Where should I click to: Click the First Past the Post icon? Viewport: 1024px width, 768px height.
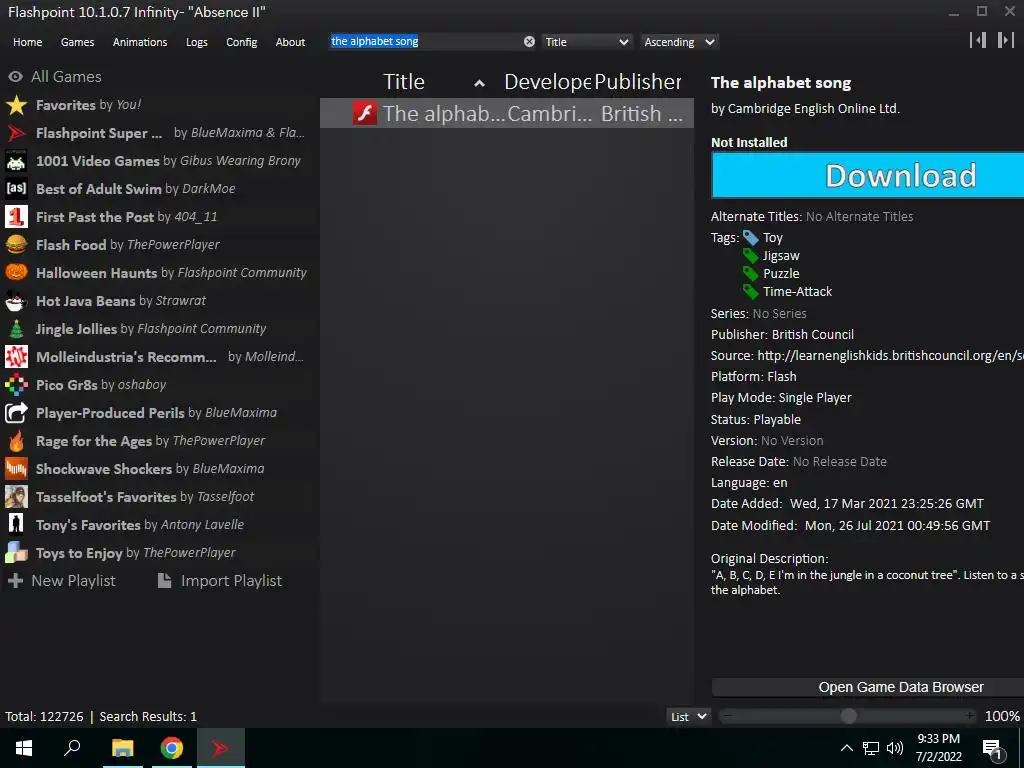16,217
